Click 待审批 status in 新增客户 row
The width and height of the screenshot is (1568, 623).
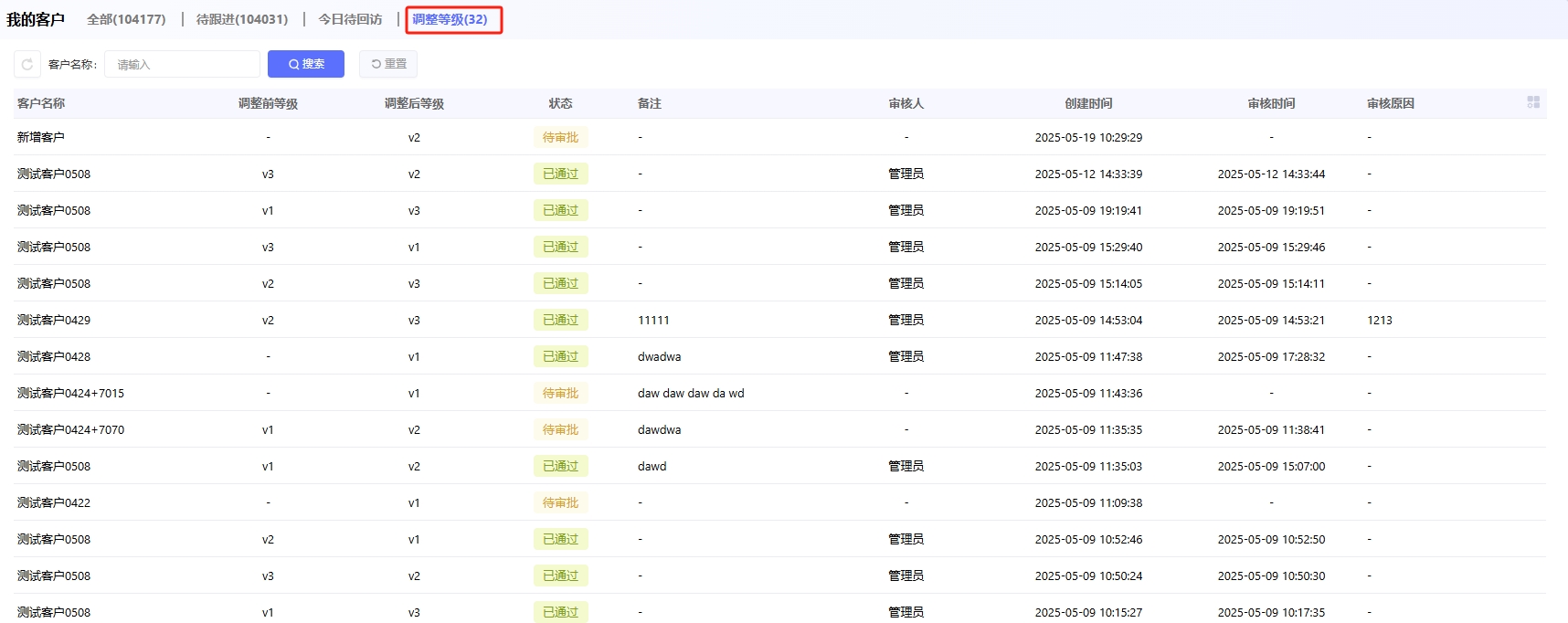560,137
